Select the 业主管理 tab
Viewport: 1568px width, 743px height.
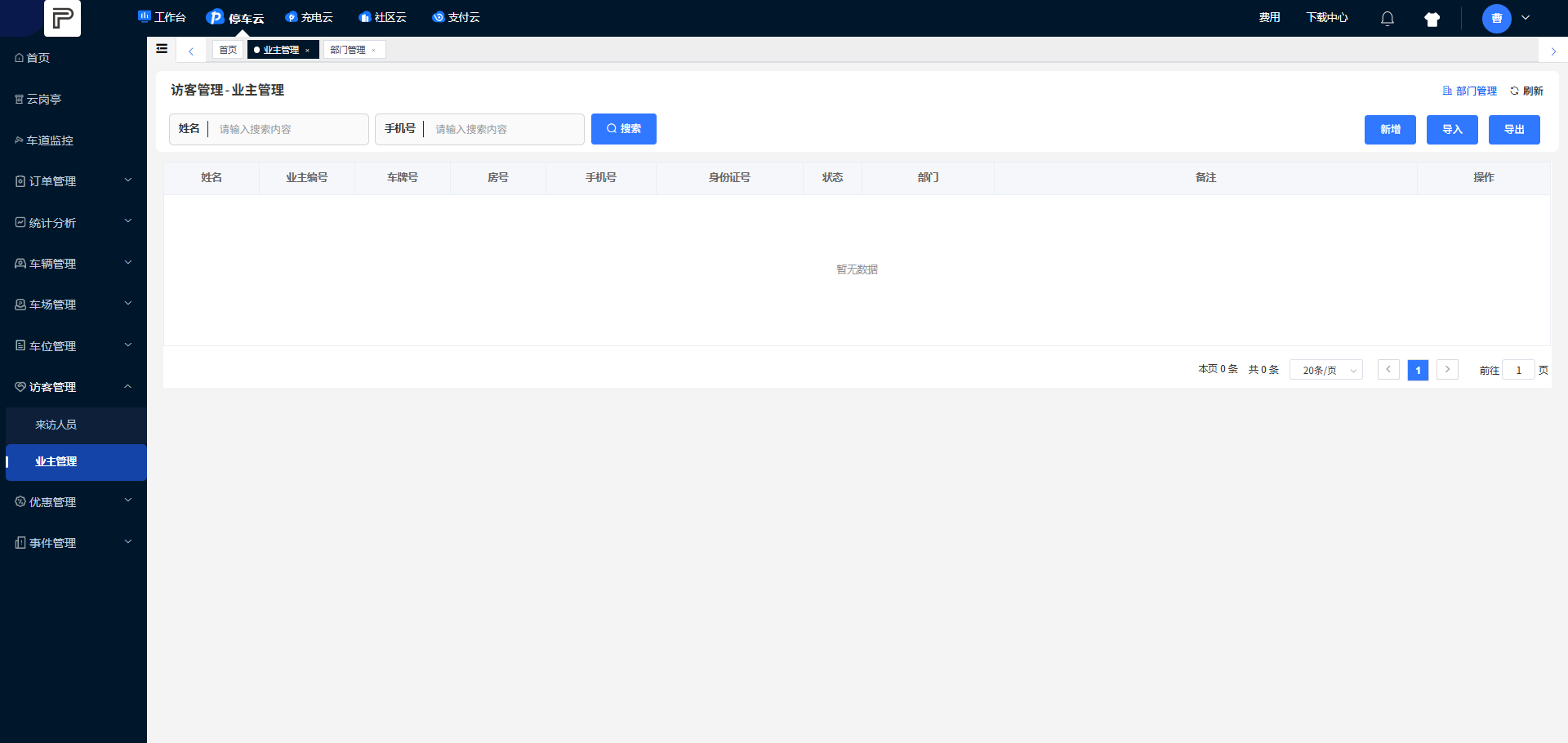click(x=281, y=50)
